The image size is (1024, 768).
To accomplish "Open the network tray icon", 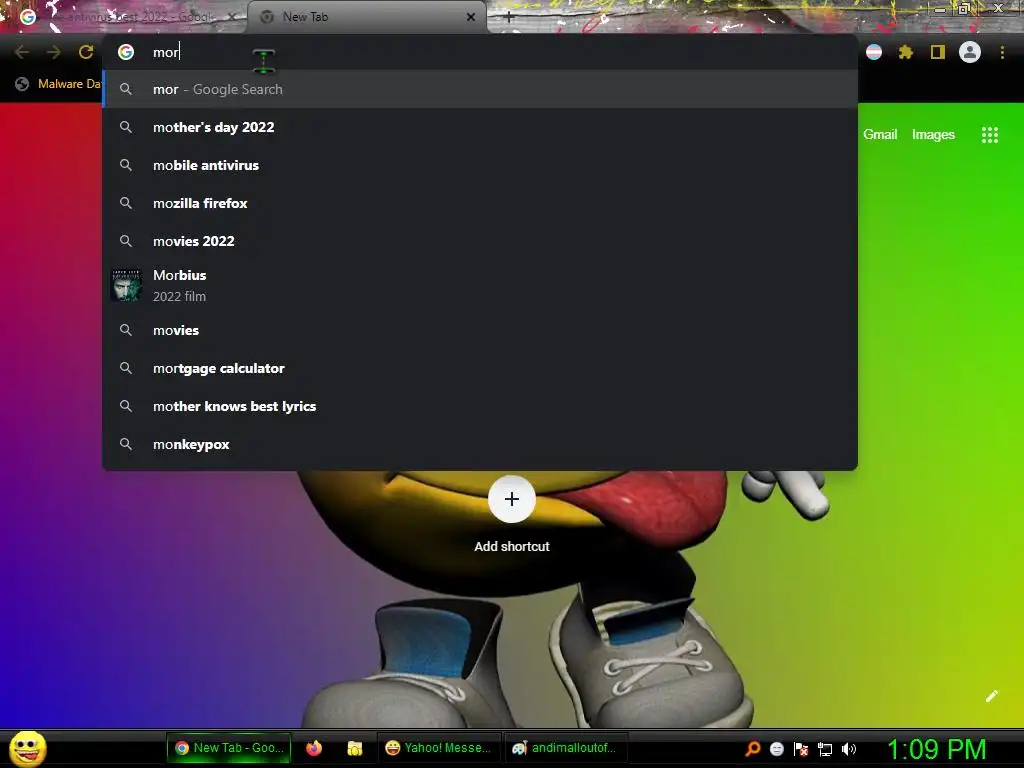I will pyautogui.click(x=825, y=749).
